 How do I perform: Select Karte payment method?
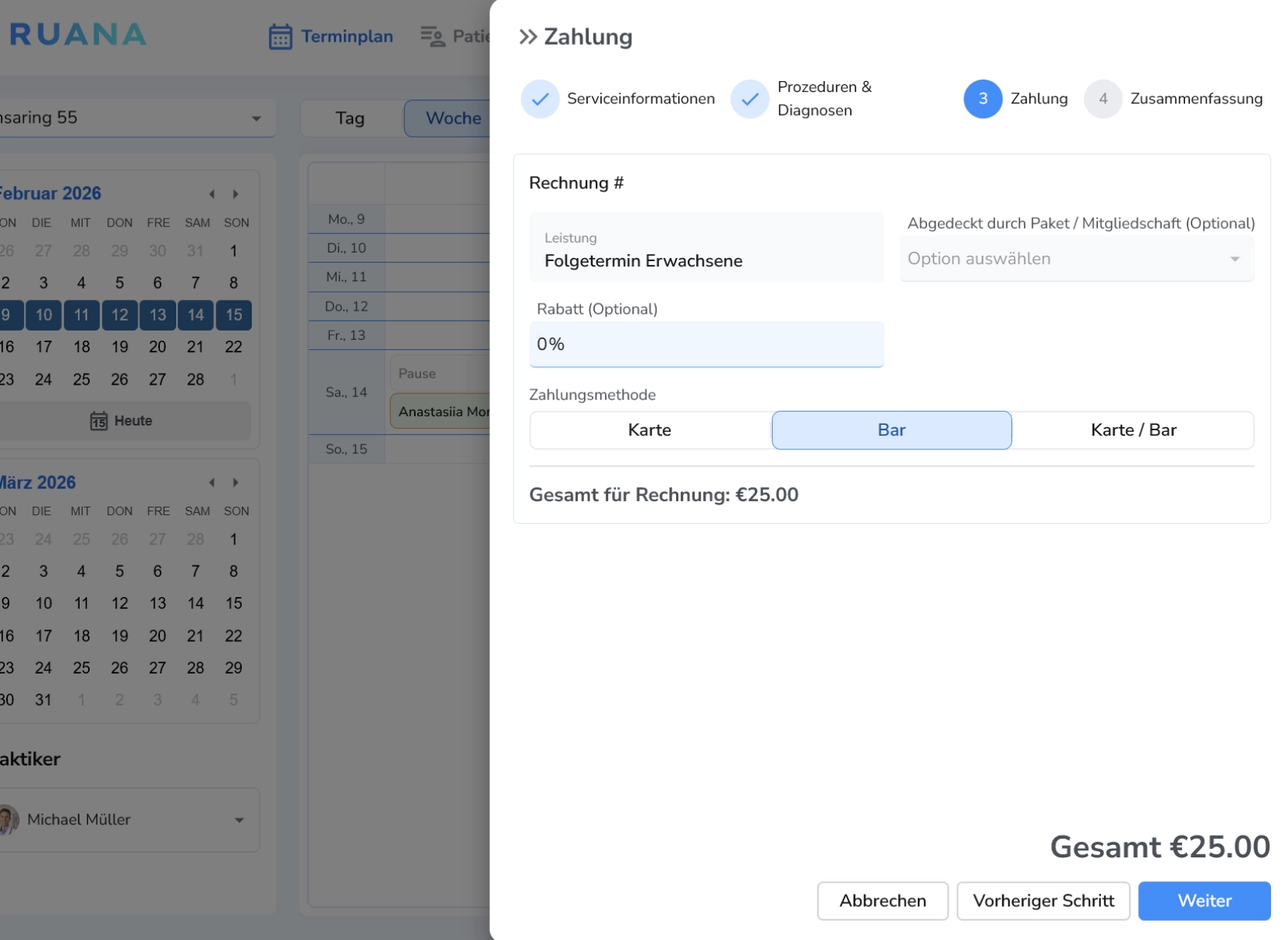click(x=650, y=430)
